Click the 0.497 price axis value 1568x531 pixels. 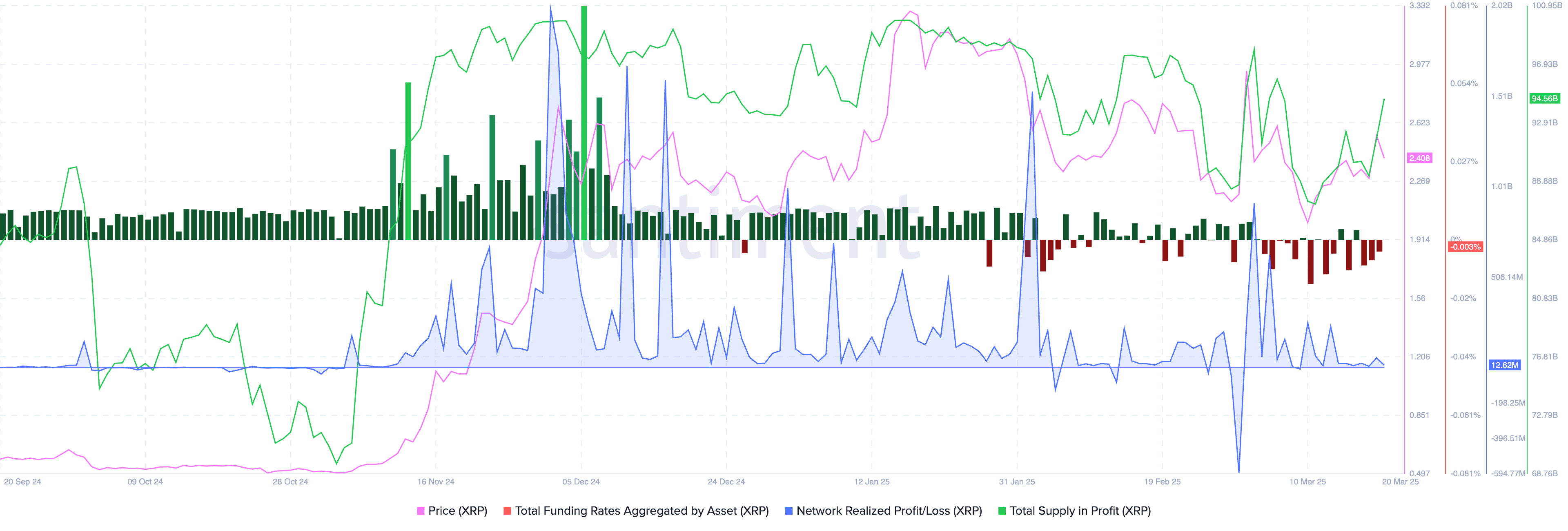tap(1419, 474)
